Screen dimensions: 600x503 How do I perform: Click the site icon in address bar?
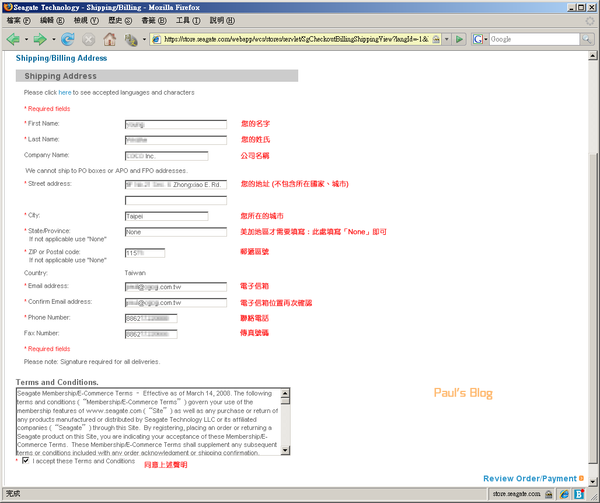[156, 39]
